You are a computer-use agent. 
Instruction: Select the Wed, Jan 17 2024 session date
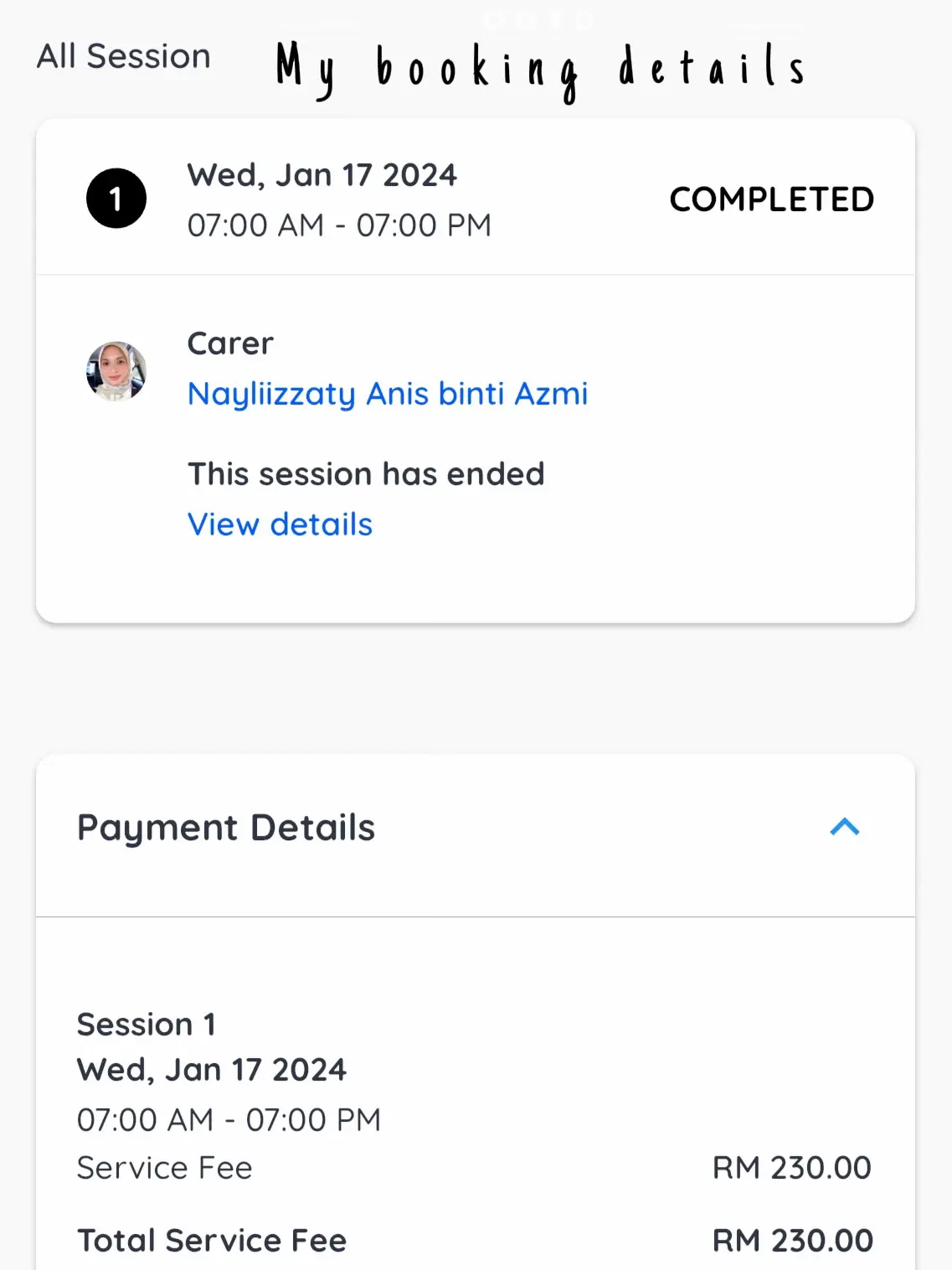point(322,175)
